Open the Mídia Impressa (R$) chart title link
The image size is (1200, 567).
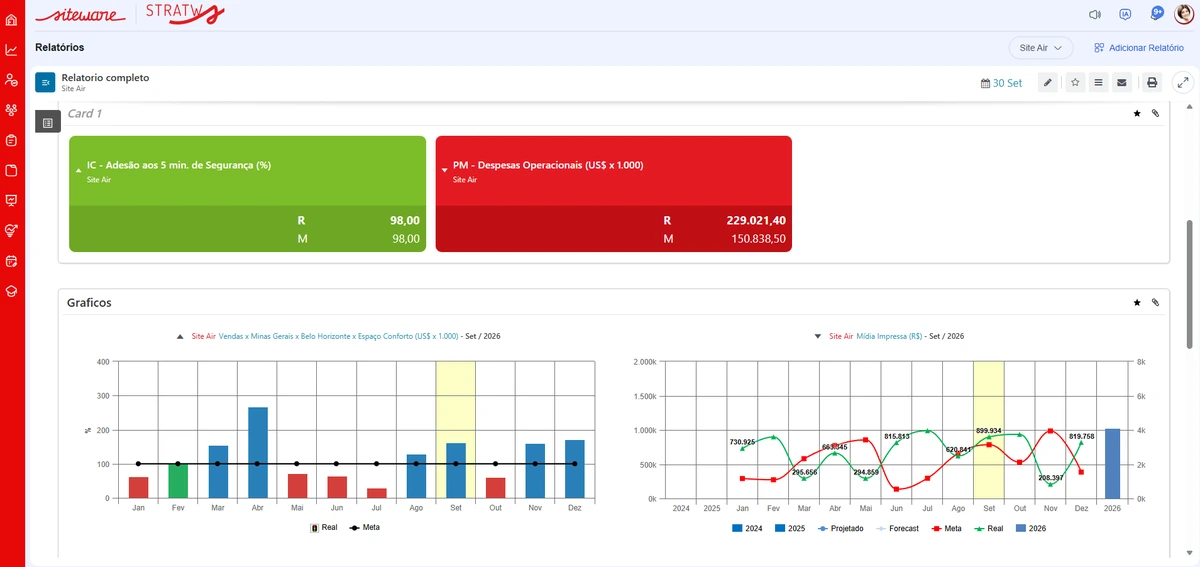click(x=889, y=337)
